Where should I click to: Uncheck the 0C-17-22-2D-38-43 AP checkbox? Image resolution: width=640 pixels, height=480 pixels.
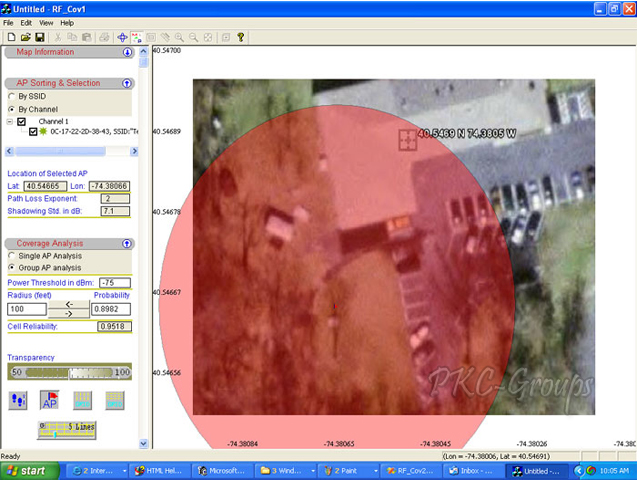[33, 132]
